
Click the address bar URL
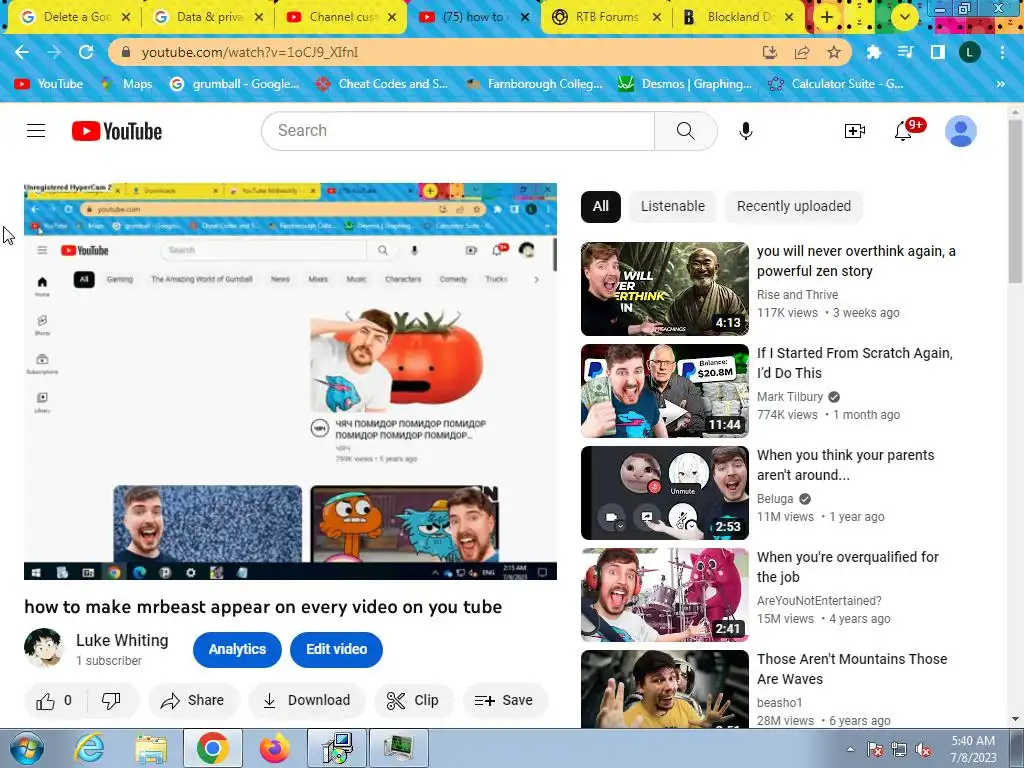249,52
